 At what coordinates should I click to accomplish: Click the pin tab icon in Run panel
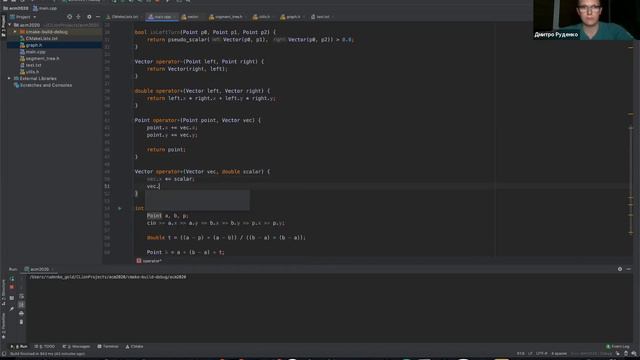pyautogui.click(x=12, y=309)
